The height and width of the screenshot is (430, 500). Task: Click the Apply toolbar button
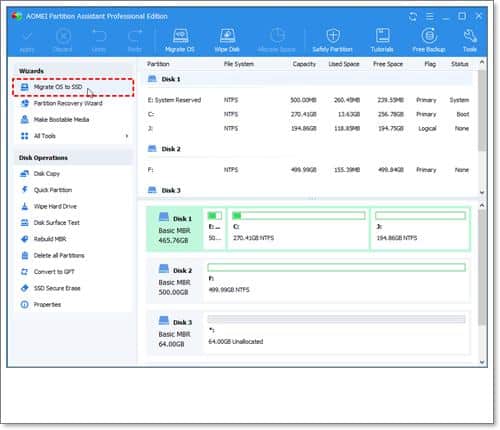[27, 41]
